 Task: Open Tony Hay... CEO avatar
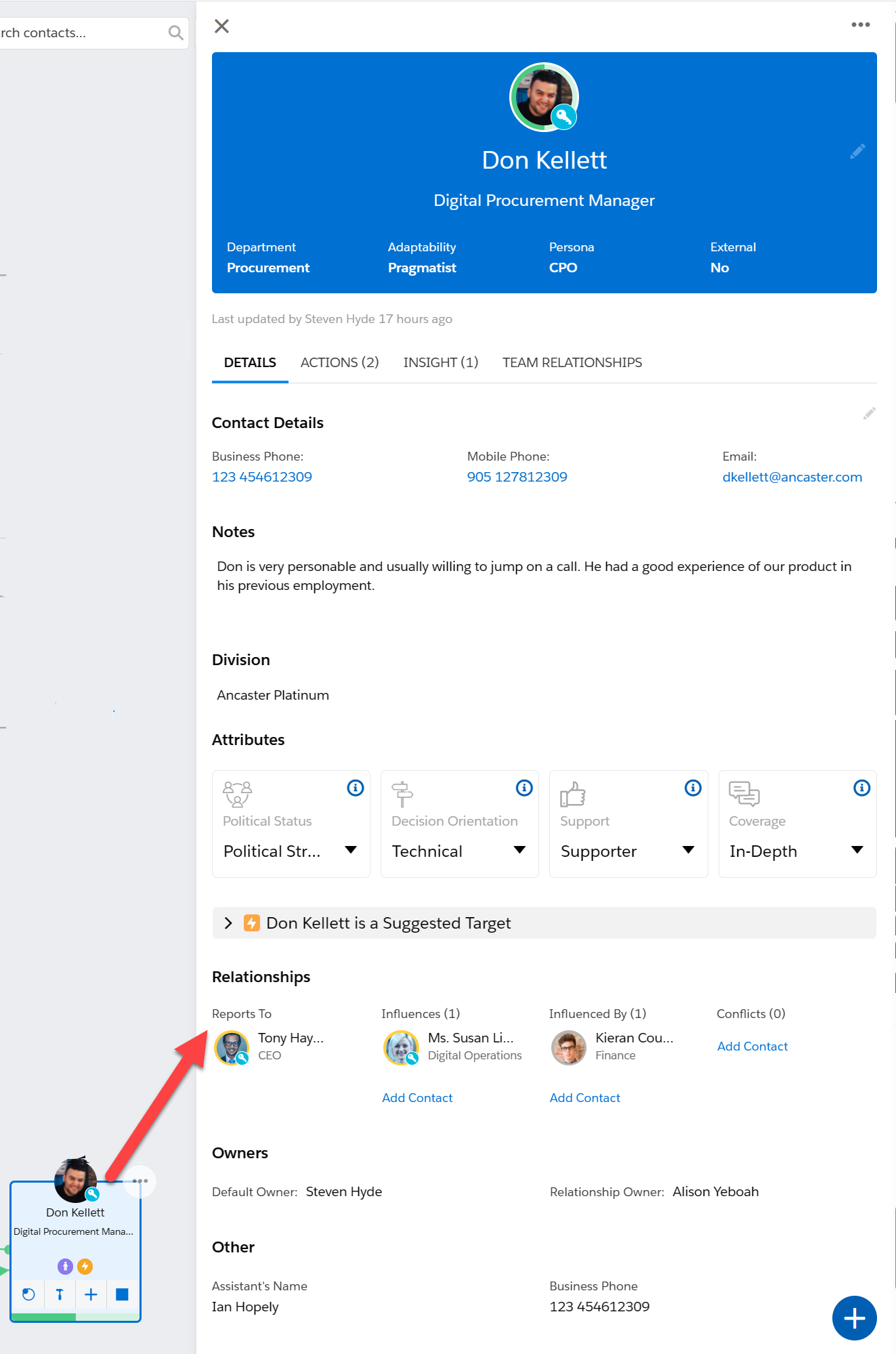pyautogui.click(x=232, y=1048)
